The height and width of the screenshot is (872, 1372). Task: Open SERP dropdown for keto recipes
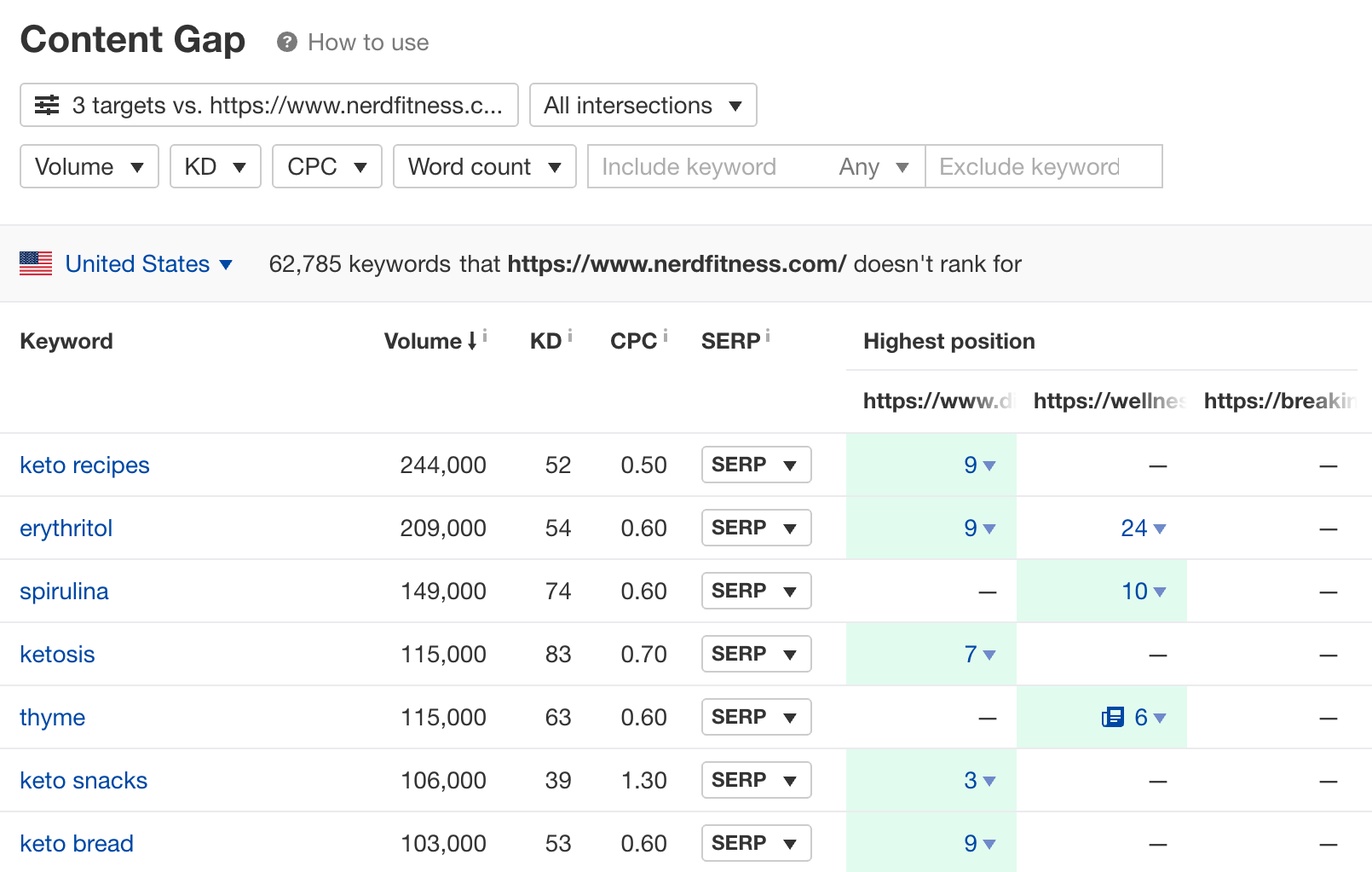[x=756, y=465]
